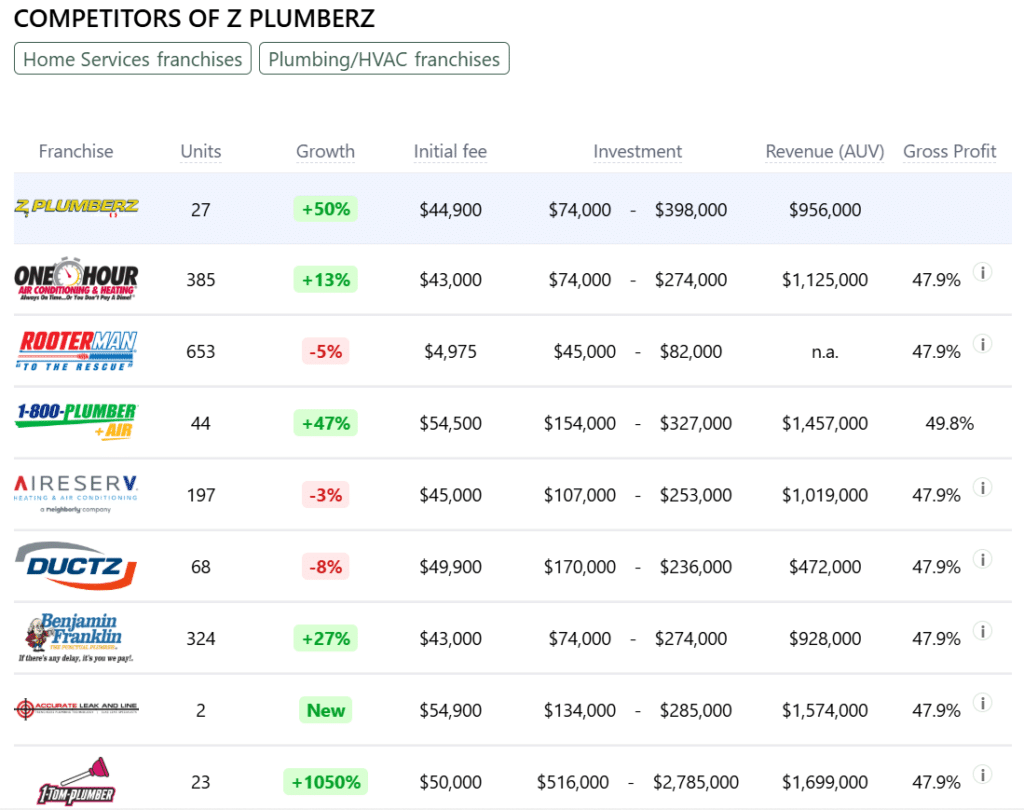Click the +13% growth badge

325,280
